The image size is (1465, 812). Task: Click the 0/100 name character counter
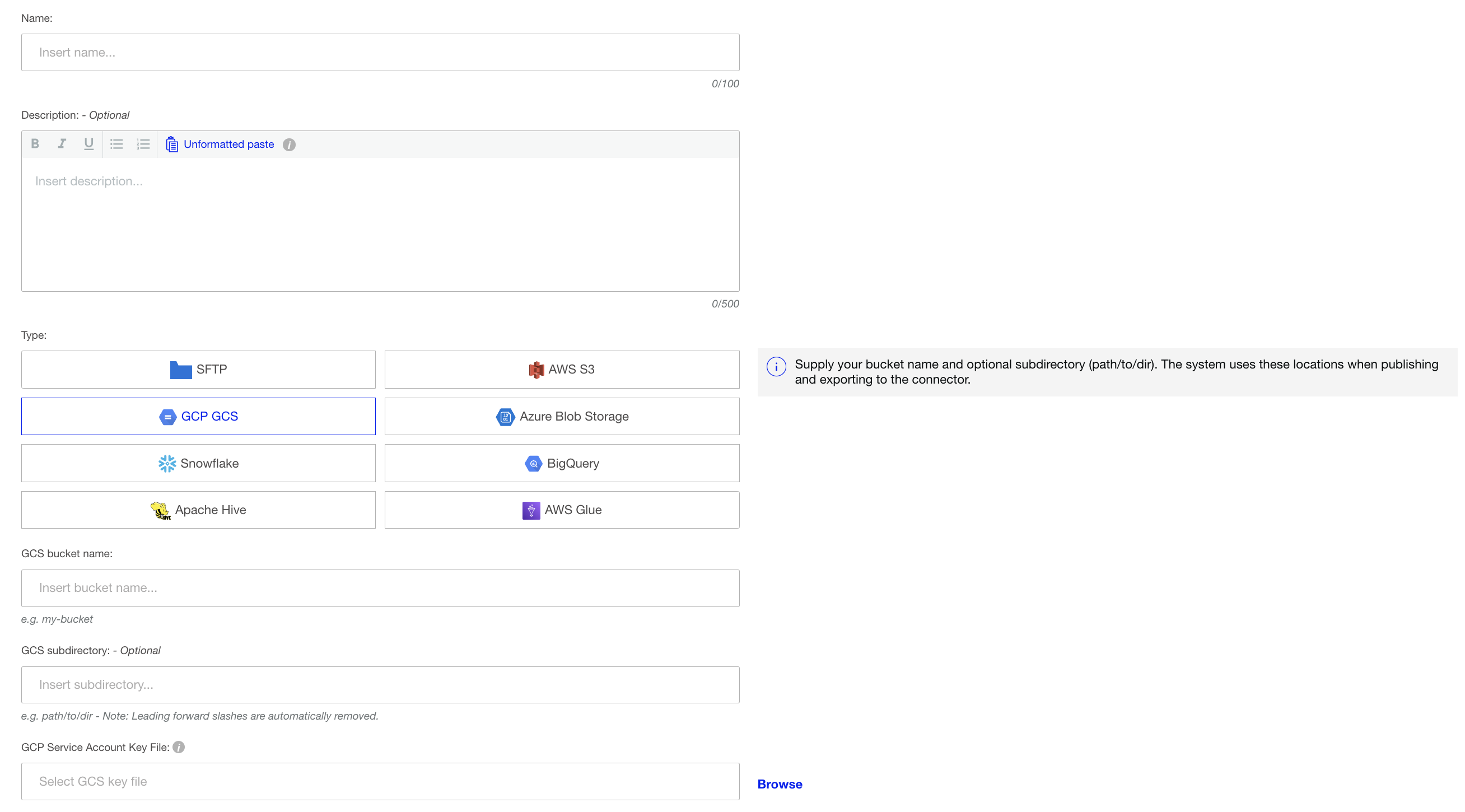coord(725,83)
